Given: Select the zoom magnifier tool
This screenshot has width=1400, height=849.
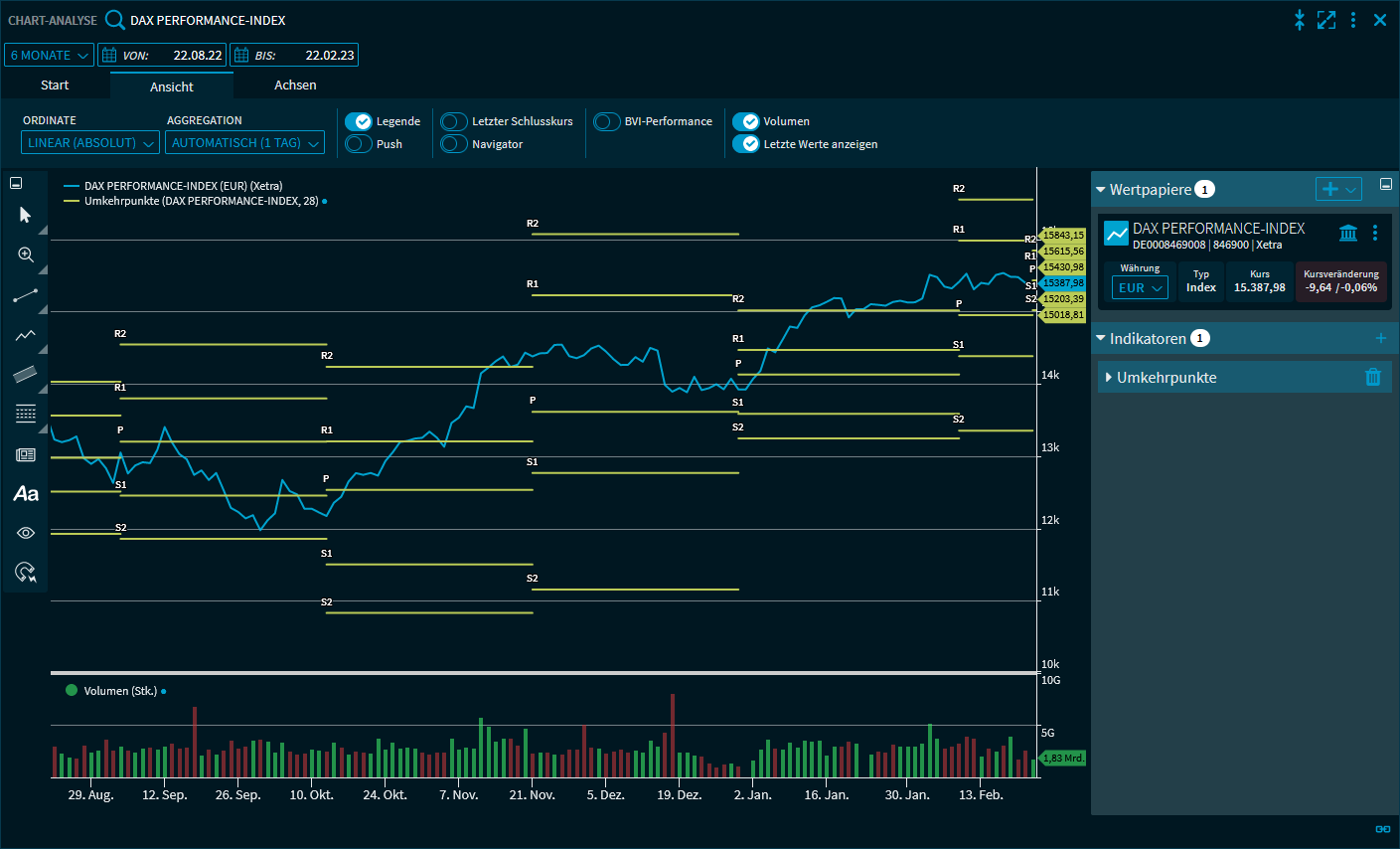Looking at the screenshot, I should click(26, 255).
